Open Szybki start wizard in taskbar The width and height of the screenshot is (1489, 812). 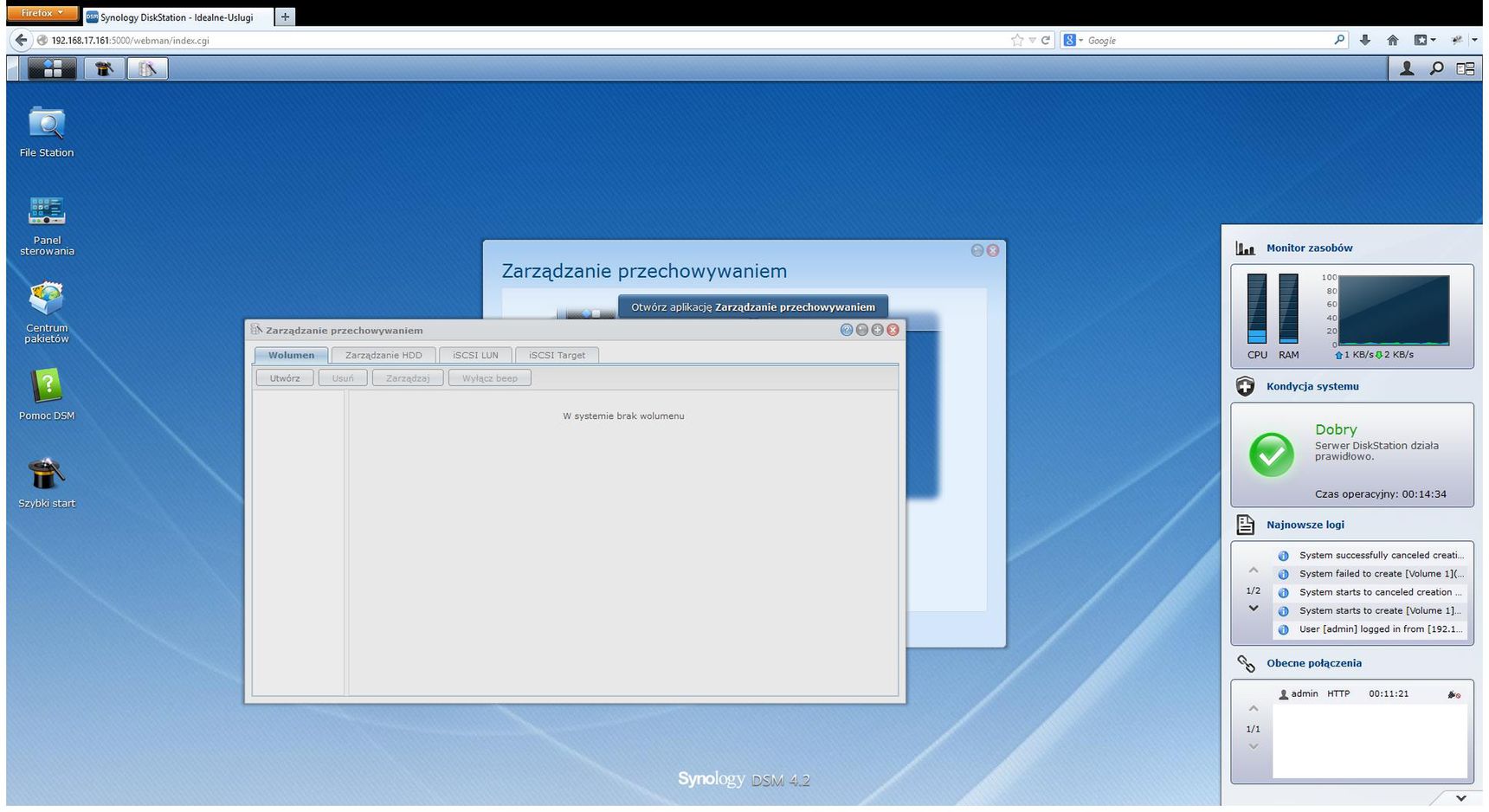104,68
